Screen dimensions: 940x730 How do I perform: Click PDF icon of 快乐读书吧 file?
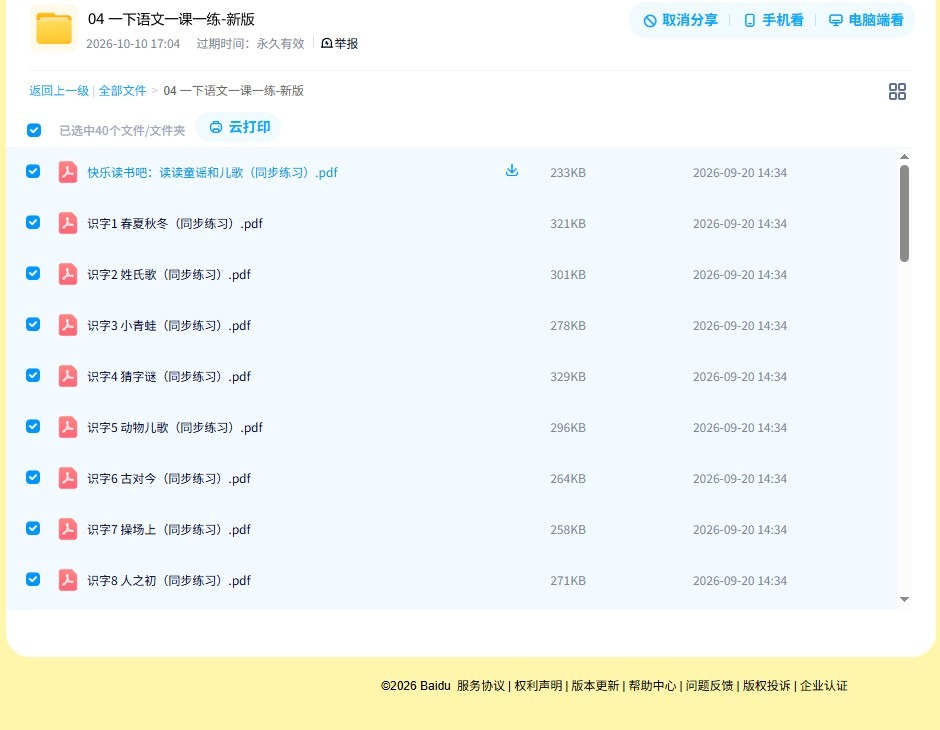68,172
